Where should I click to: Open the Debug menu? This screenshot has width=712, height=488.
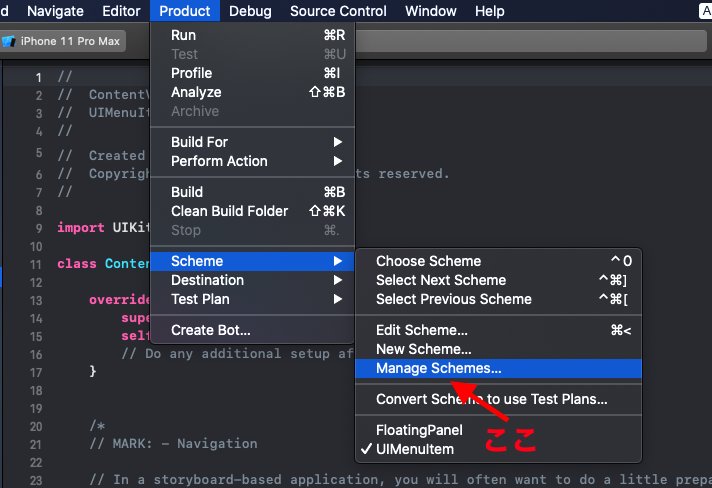click(250, 11)
